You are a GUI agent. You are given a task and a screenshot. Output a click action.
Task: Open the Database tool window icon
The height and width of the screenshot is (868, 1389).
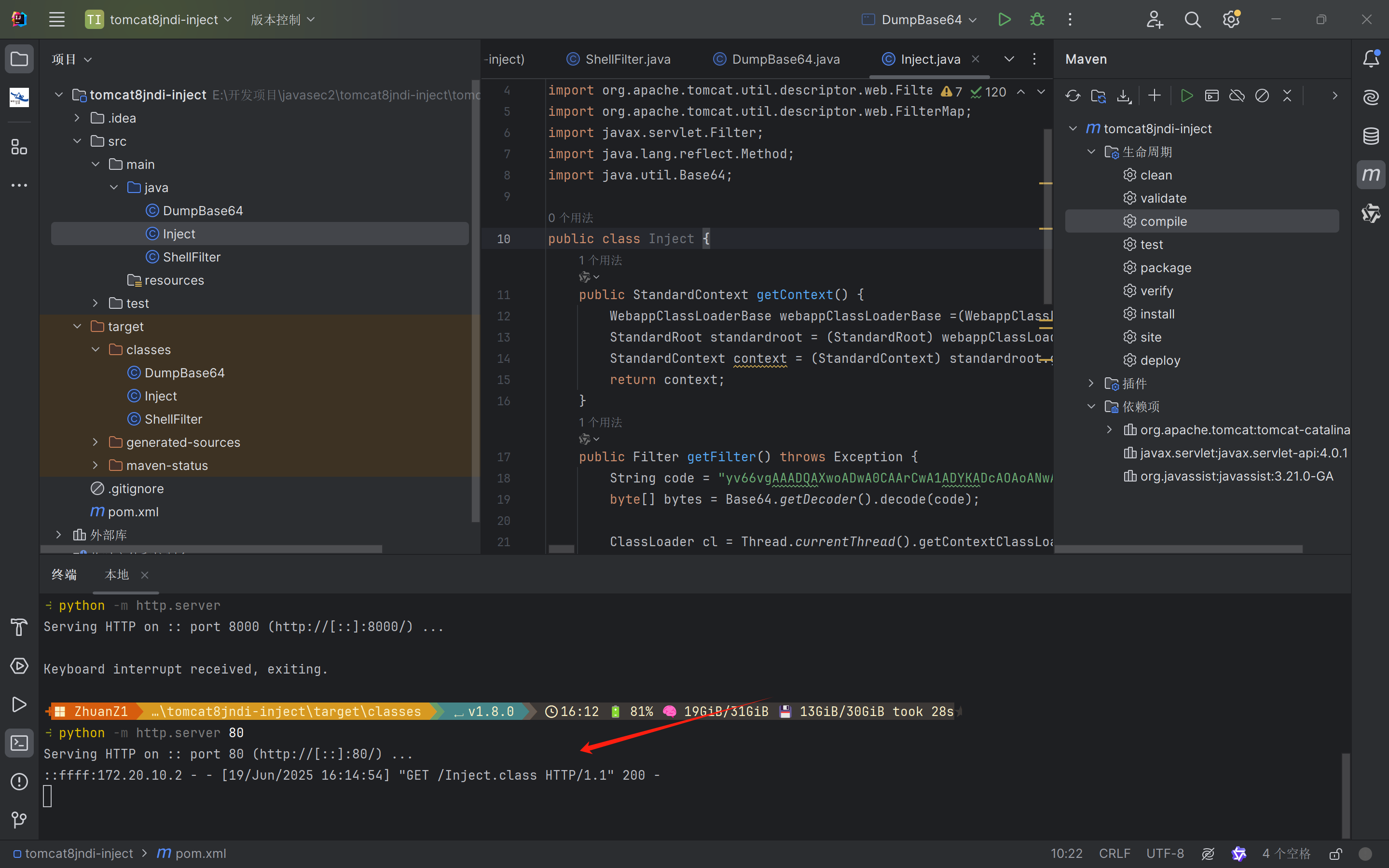1371,136
